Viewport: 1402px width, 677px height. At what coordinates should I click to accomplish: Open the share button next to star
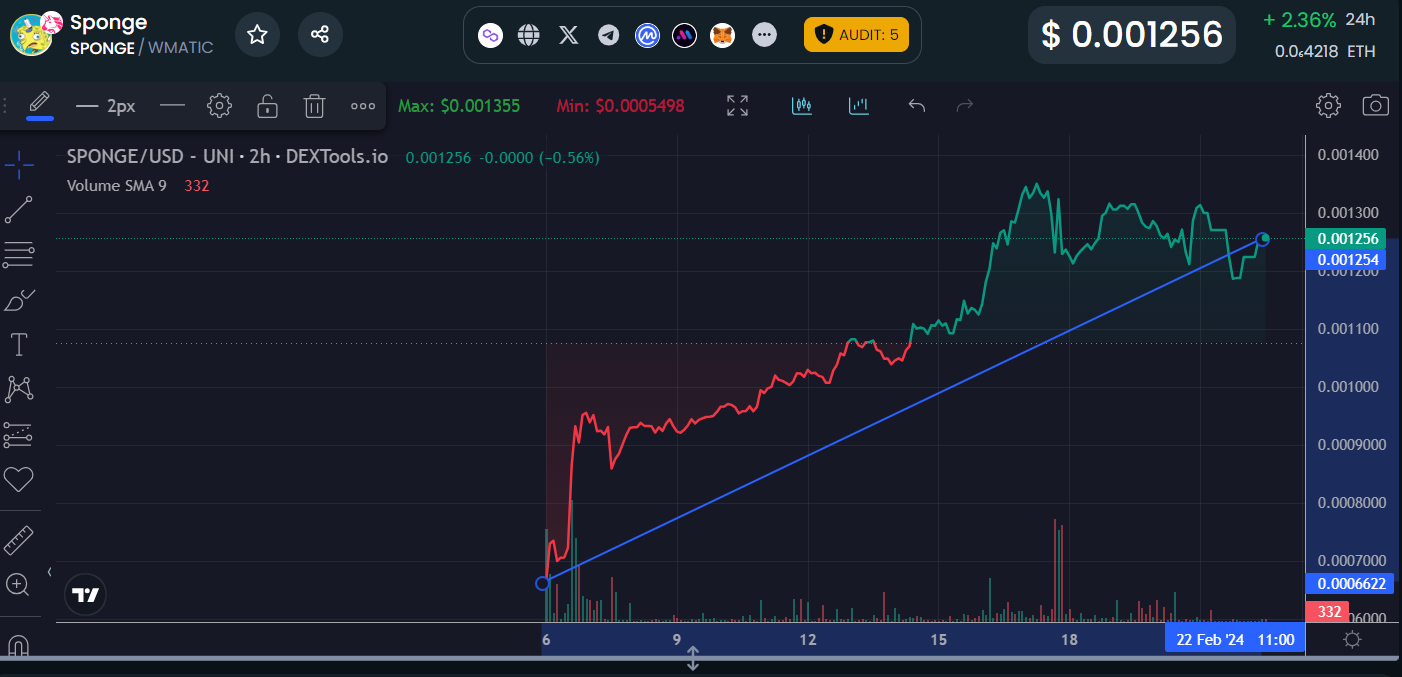pos(320,35)
